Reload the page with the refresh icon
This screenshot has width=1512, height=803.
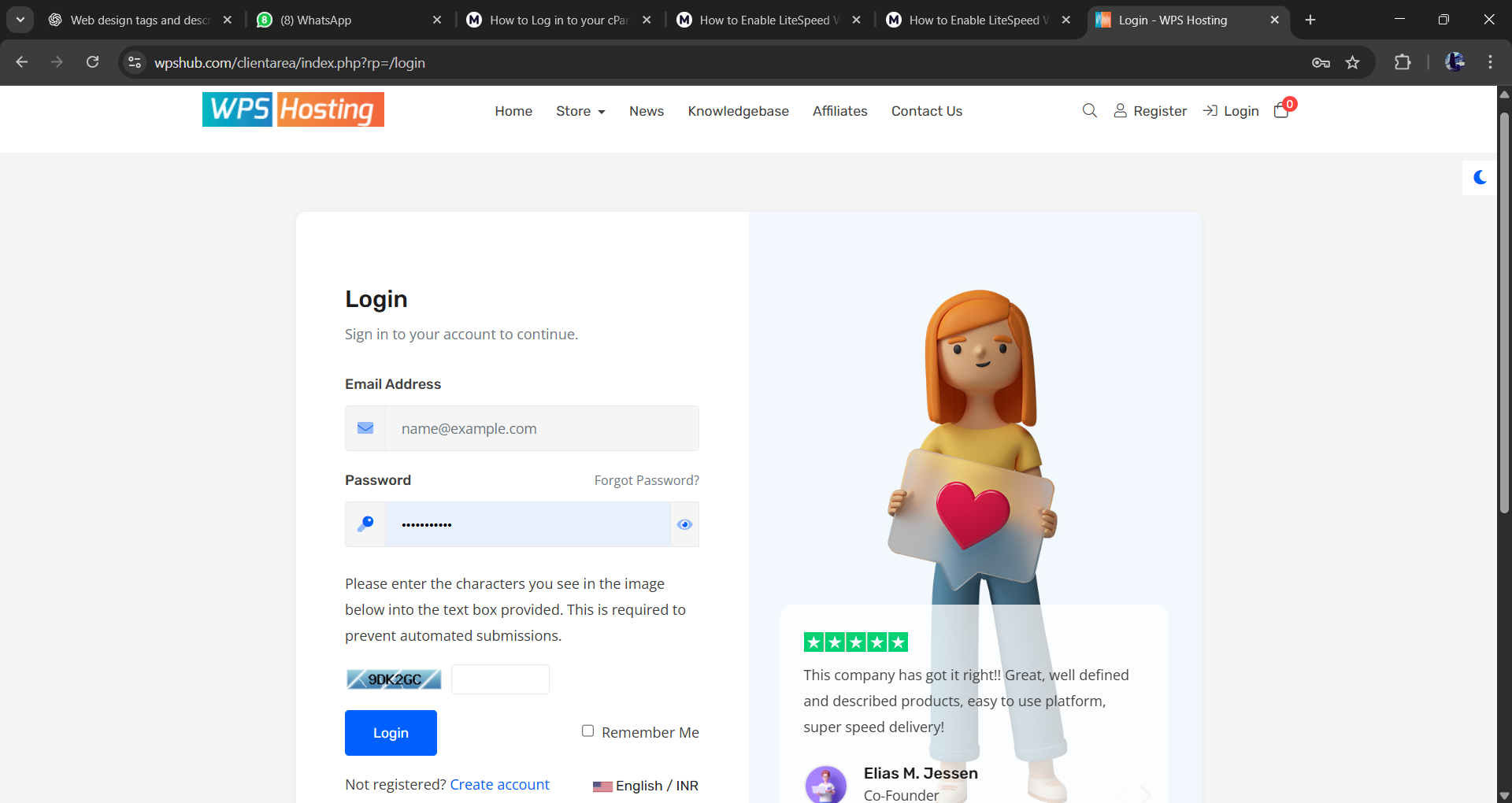coord(92,62)
